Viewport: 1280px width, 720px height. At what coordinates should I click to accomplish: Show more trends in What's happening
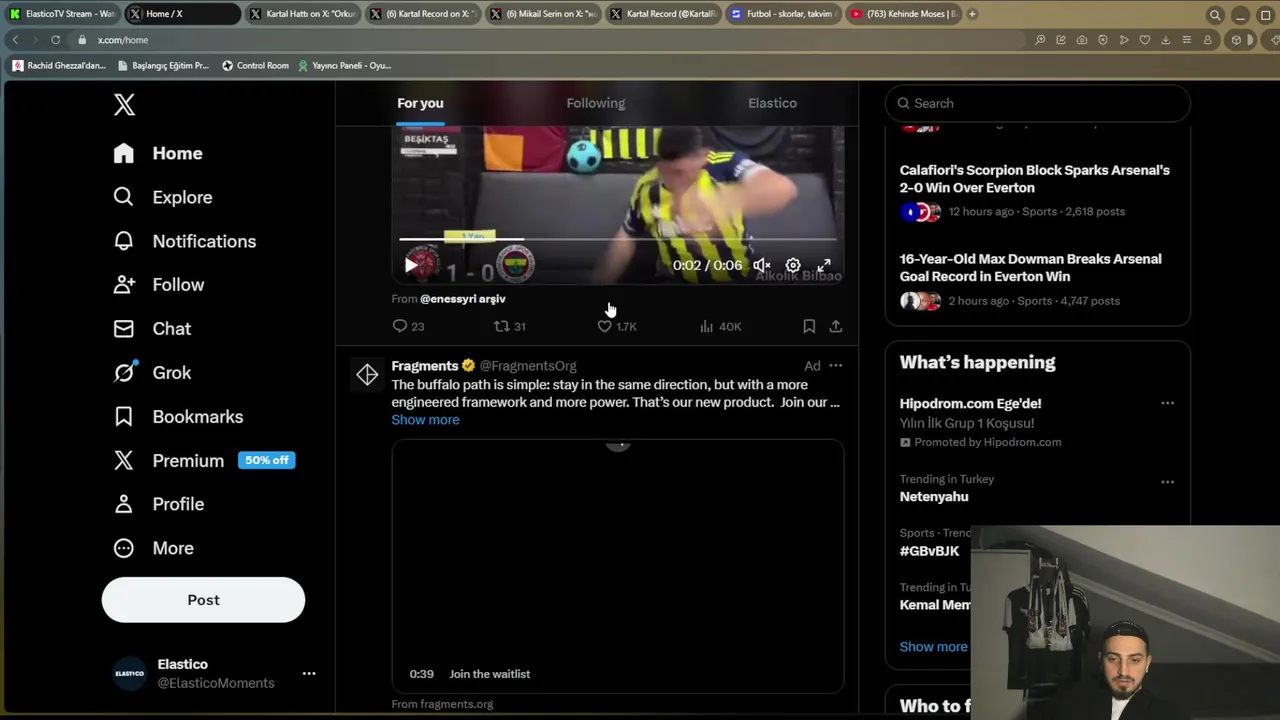click(x=933, y=647)
